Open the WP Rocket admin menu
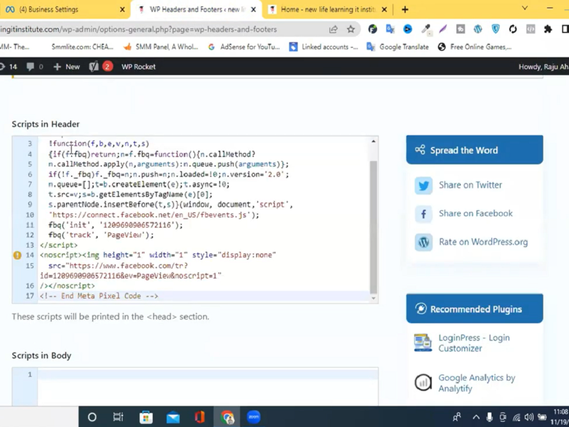569x427 pixels. (138, 67)
